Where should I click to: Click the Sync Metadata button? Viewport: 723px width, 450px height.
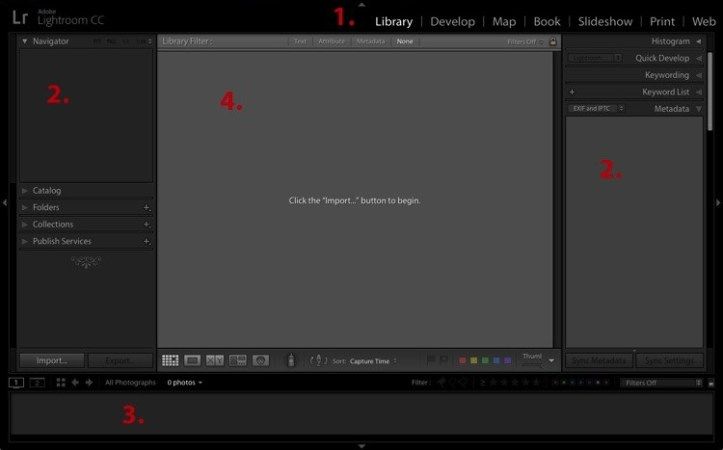(599, 361)
